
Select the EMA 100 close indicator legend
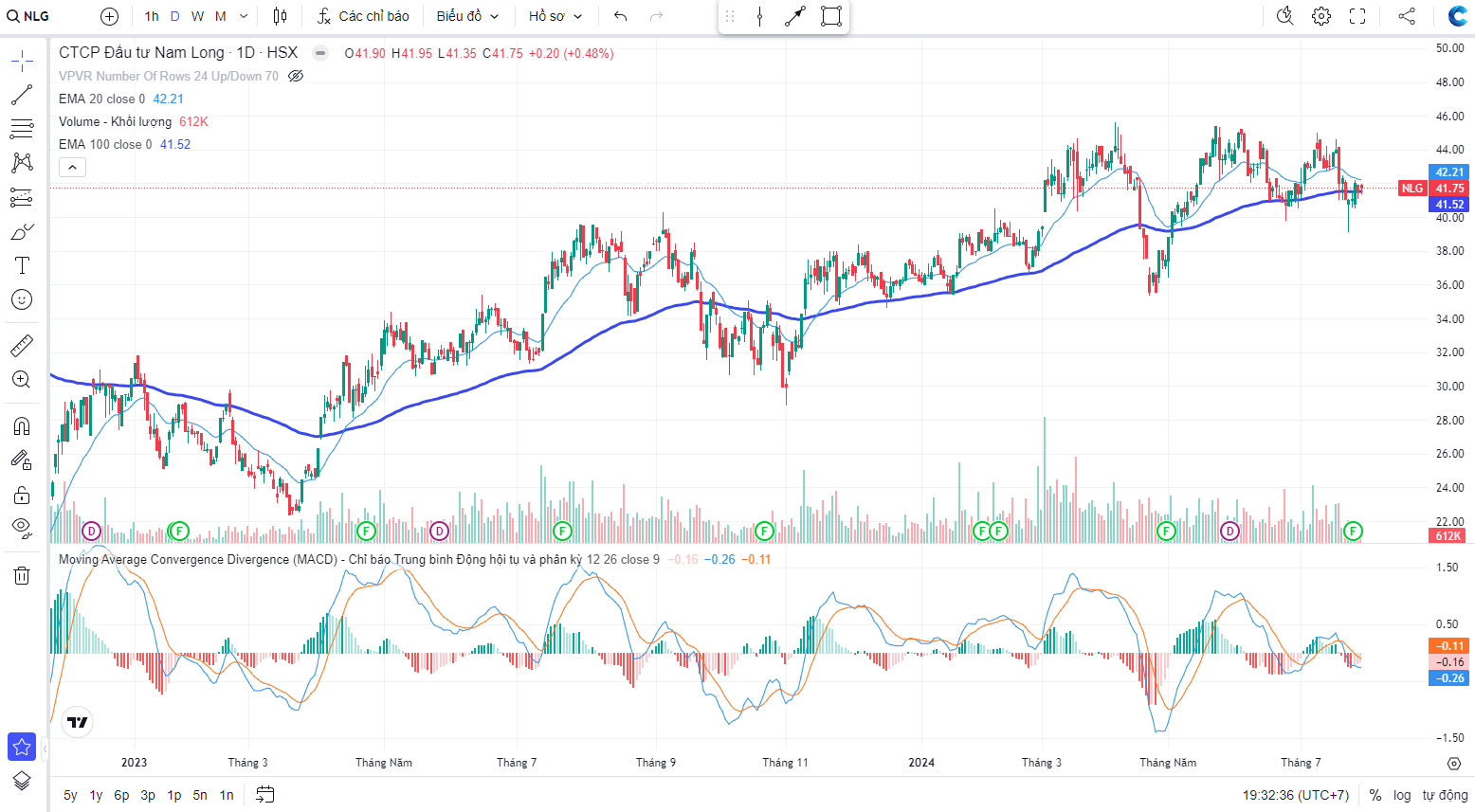(105, 144)
